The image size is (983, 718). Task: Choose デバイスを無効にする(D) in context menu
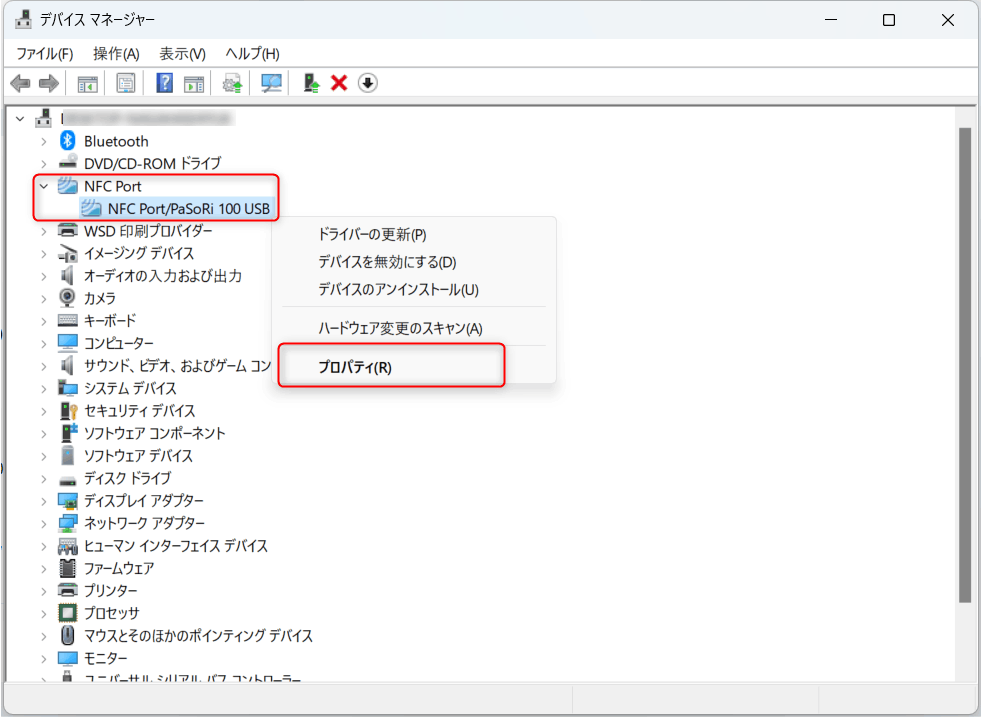pyautogui.click(x=387, y=262)
